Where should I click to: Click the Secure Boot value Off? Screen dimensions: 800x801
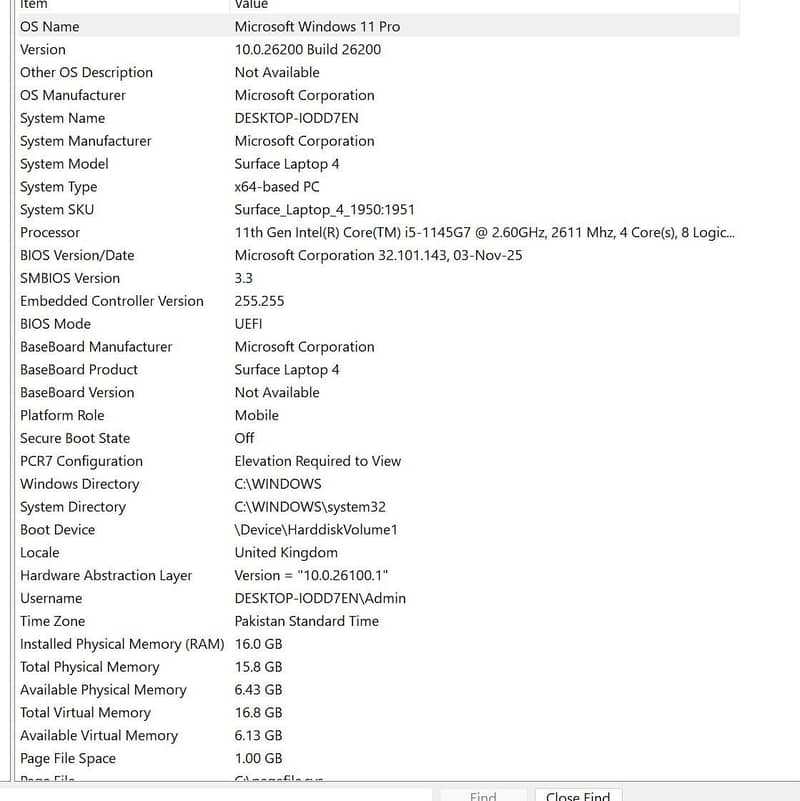click(x=244, y=439)
